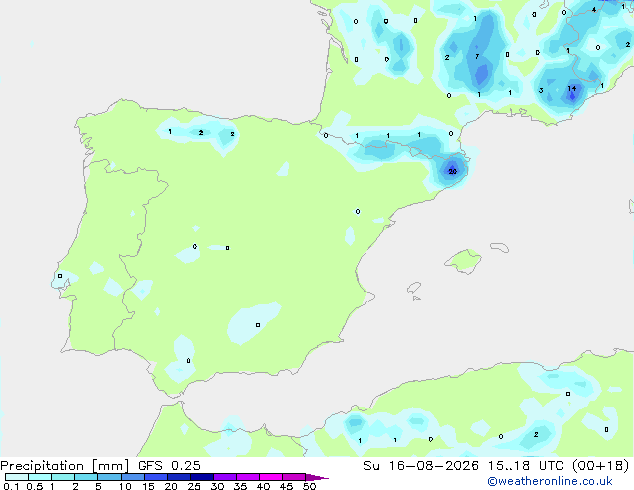Click the '7' precipitation value in France
The height and width of the screenshot is (490, 634).
tap(477, 57)
